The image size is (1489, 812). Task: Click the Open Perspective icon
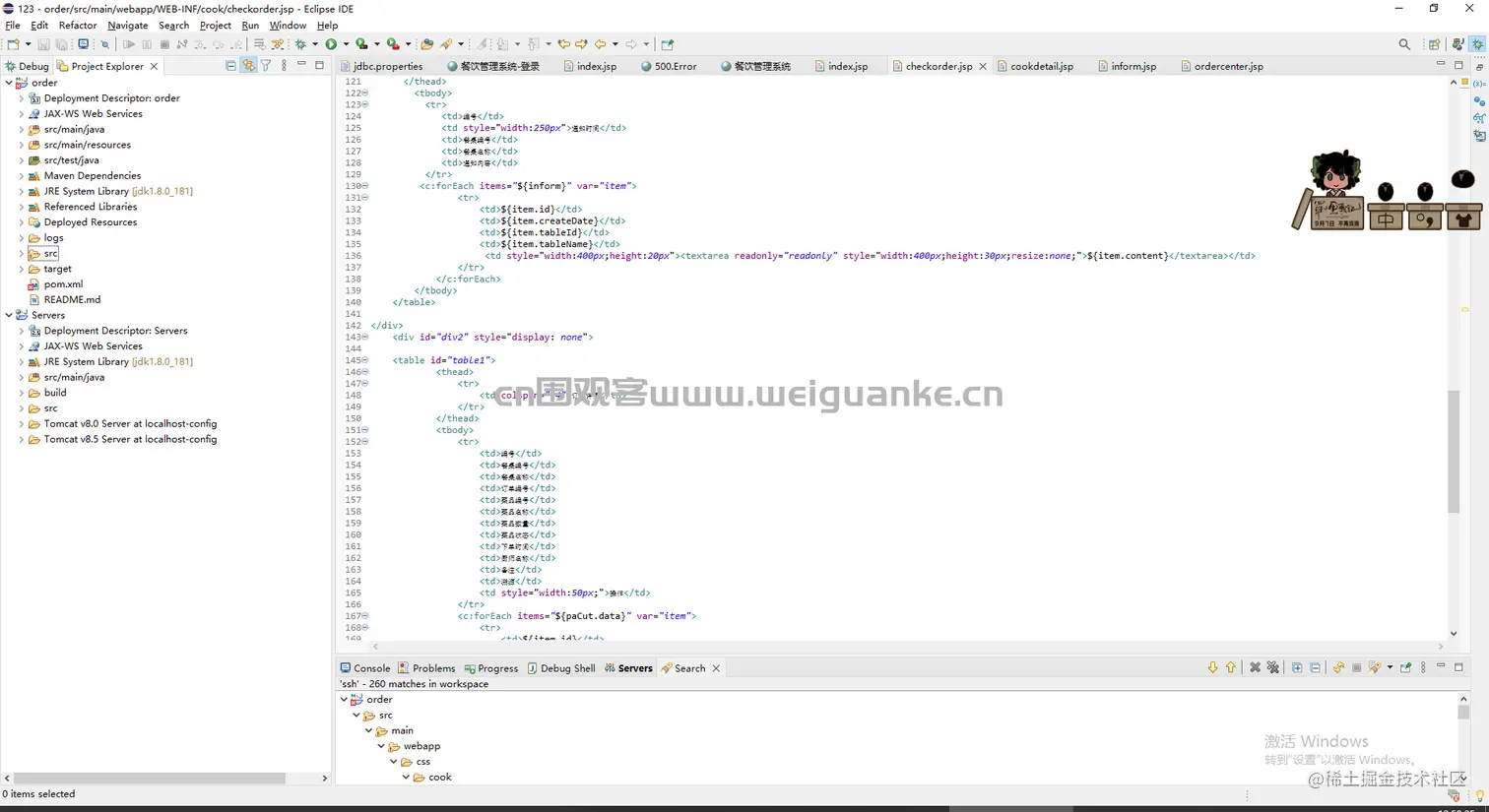(1434, 44)
